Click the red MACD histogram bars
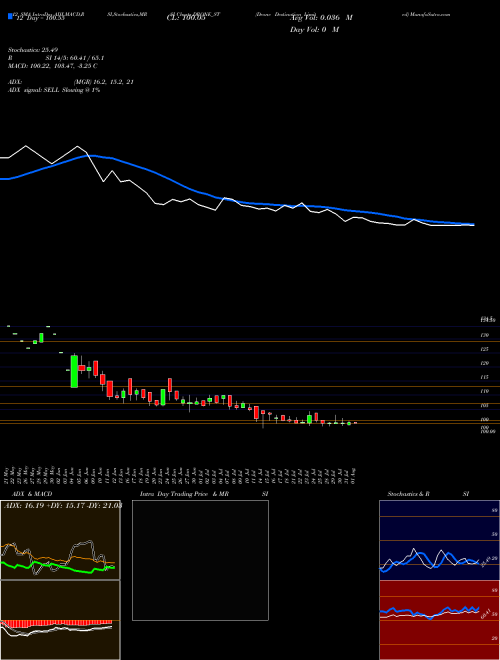Viewport: 500px width, 660px height. pos(57,623)
